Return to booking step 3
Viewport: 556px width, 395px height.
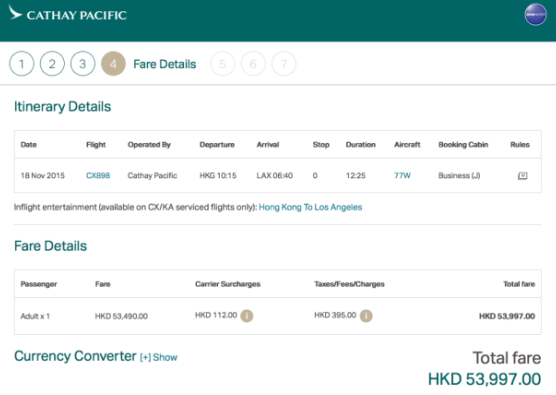coord(83,64)
